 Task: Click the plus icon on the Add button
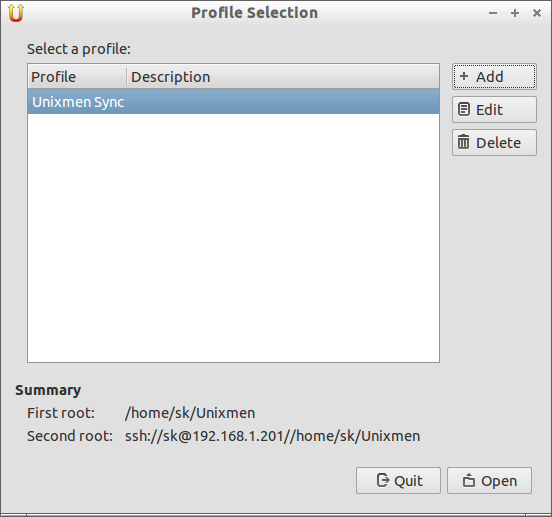point(464,76)
